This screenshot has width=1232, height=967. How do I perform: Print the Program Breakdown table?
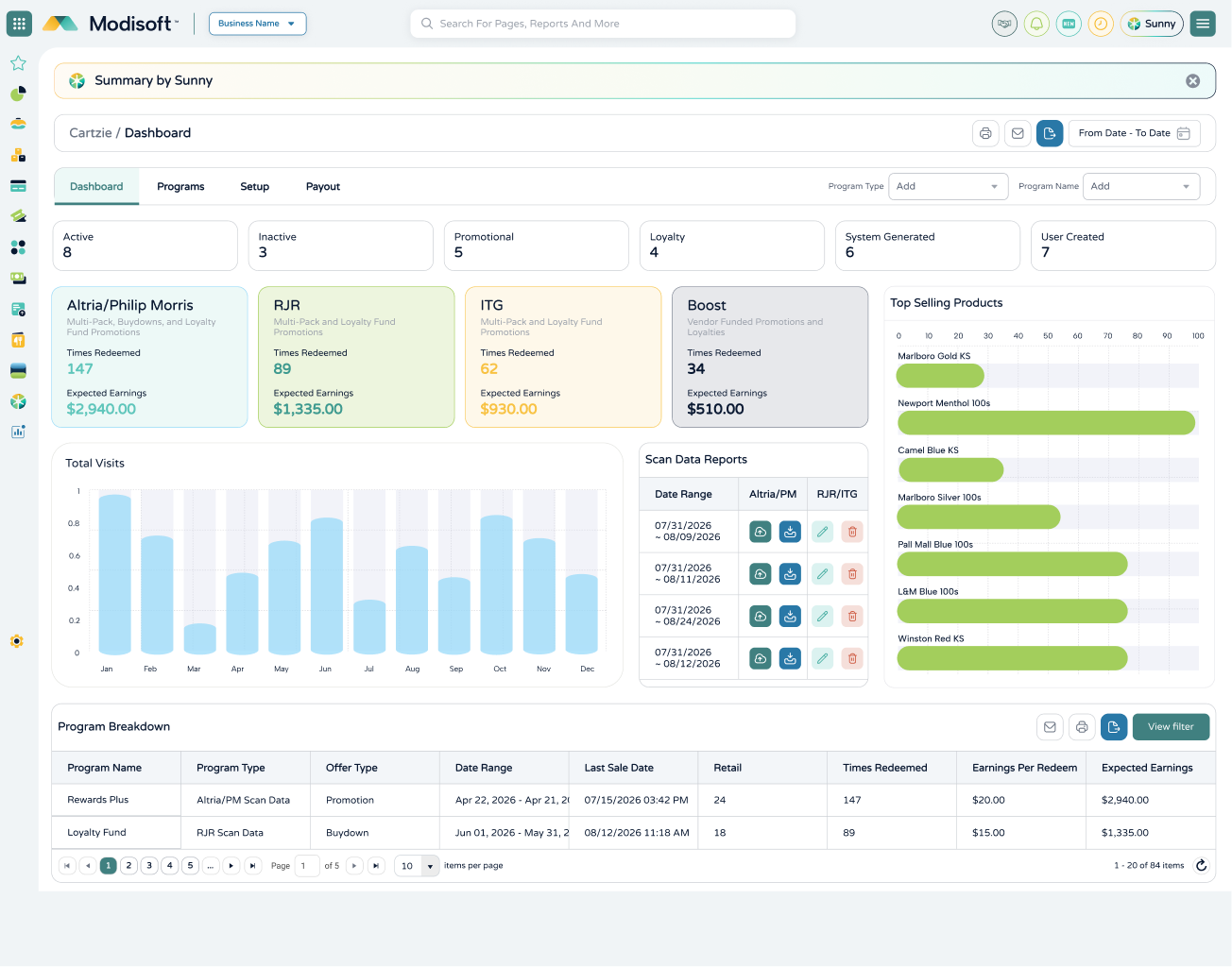pos(1082,727)
